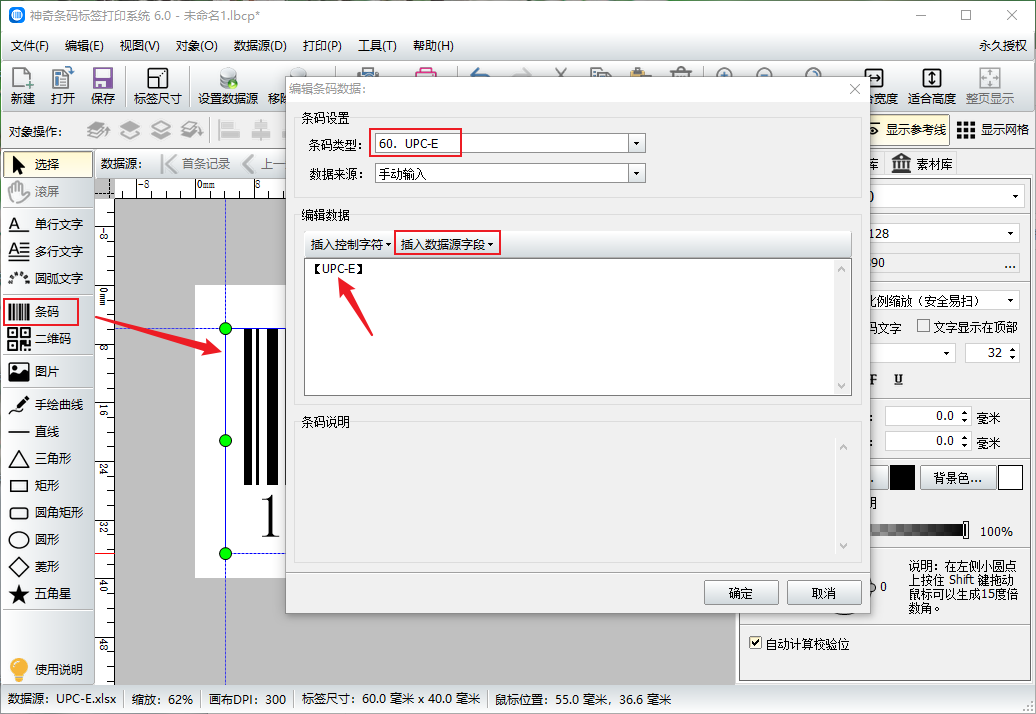Click the 保存 save icon
The height and width of the screenshot is (714, 1036).
pos(102,86)
